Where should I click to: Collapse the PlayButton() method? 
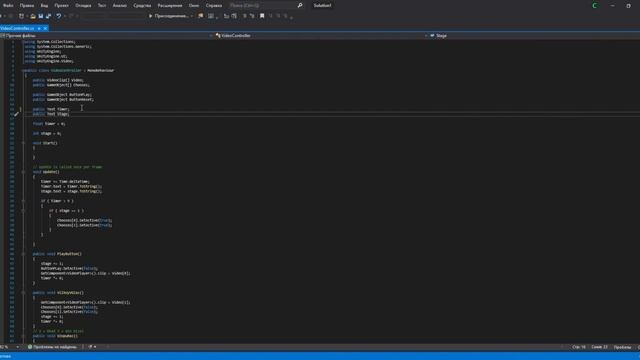23,254
